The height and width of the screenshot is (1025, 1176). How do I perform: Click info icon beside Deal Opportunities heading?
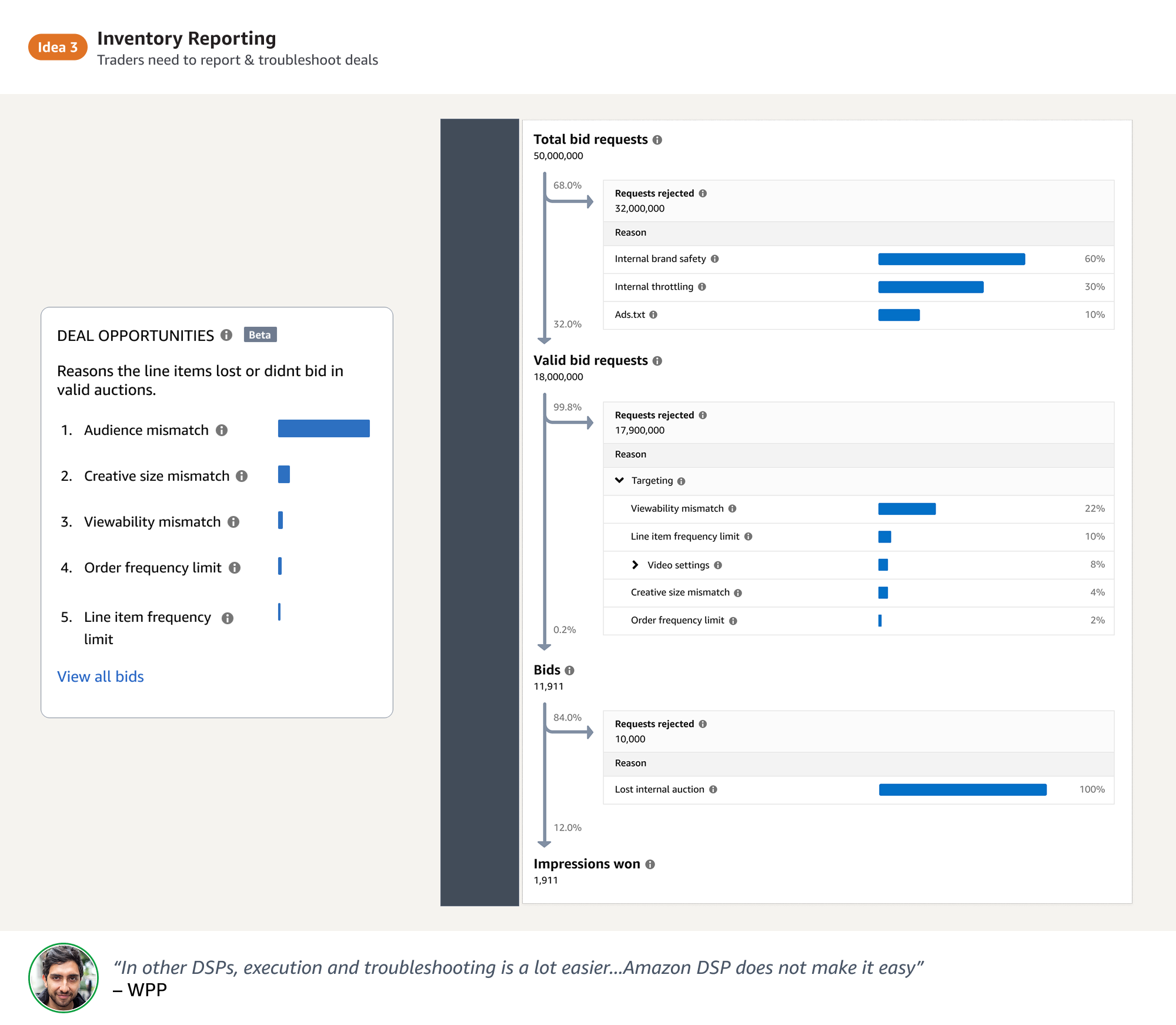226,335
